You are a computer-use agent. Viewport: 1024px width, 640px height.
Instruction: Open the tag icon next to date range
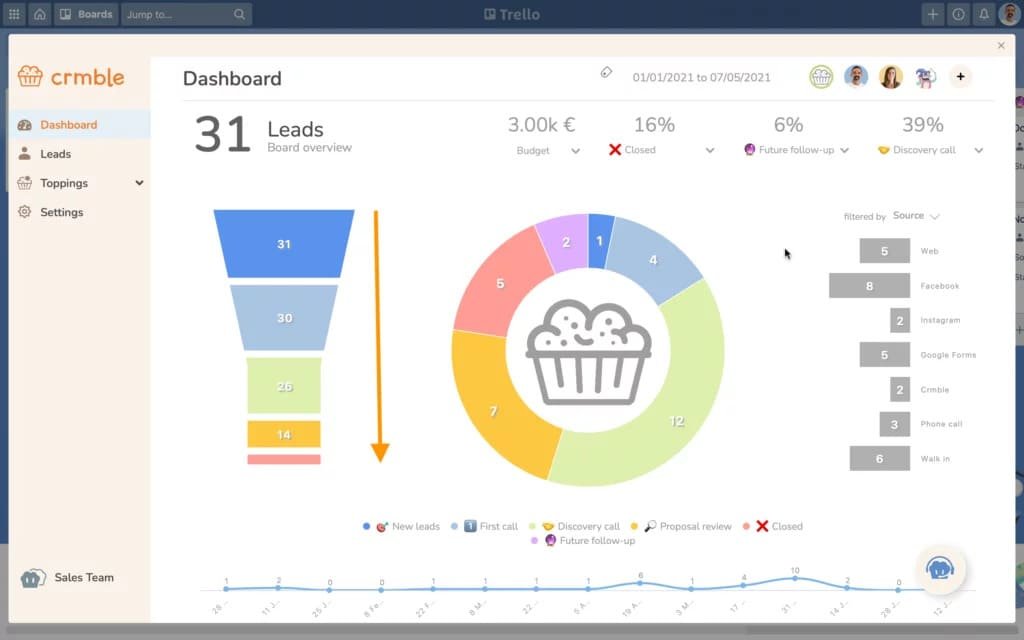(607, 73)
